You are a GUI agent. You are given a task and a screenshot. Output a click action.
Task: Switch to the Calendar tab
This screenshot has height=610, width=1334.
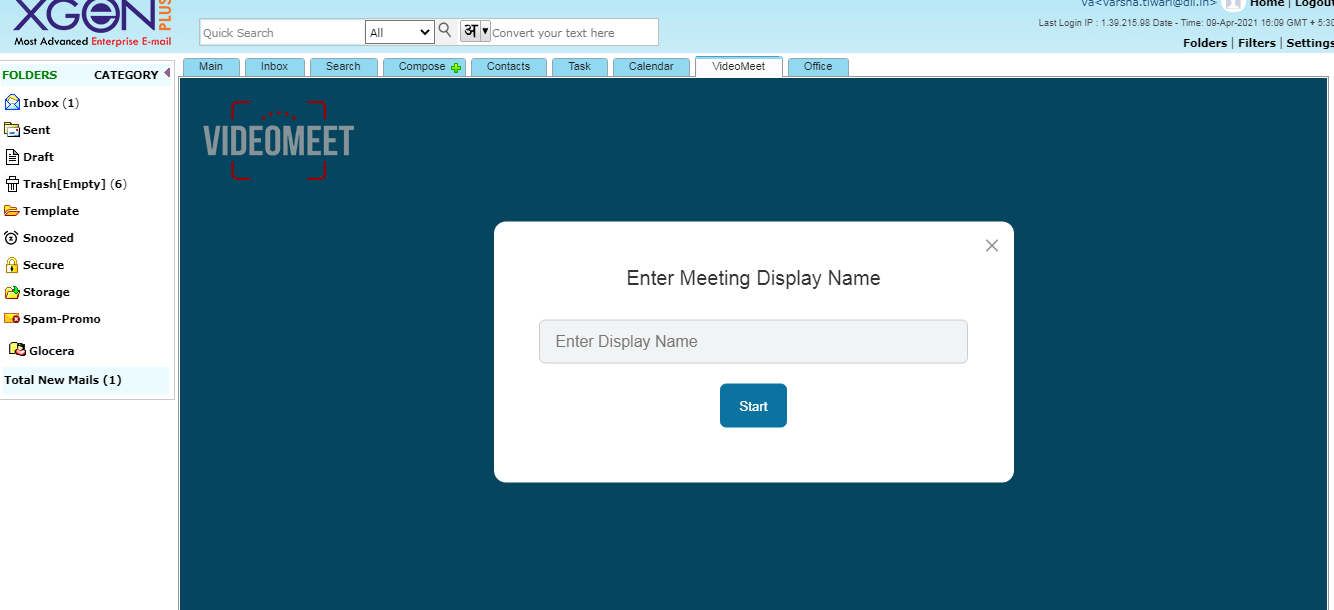[x=651, y=67]
